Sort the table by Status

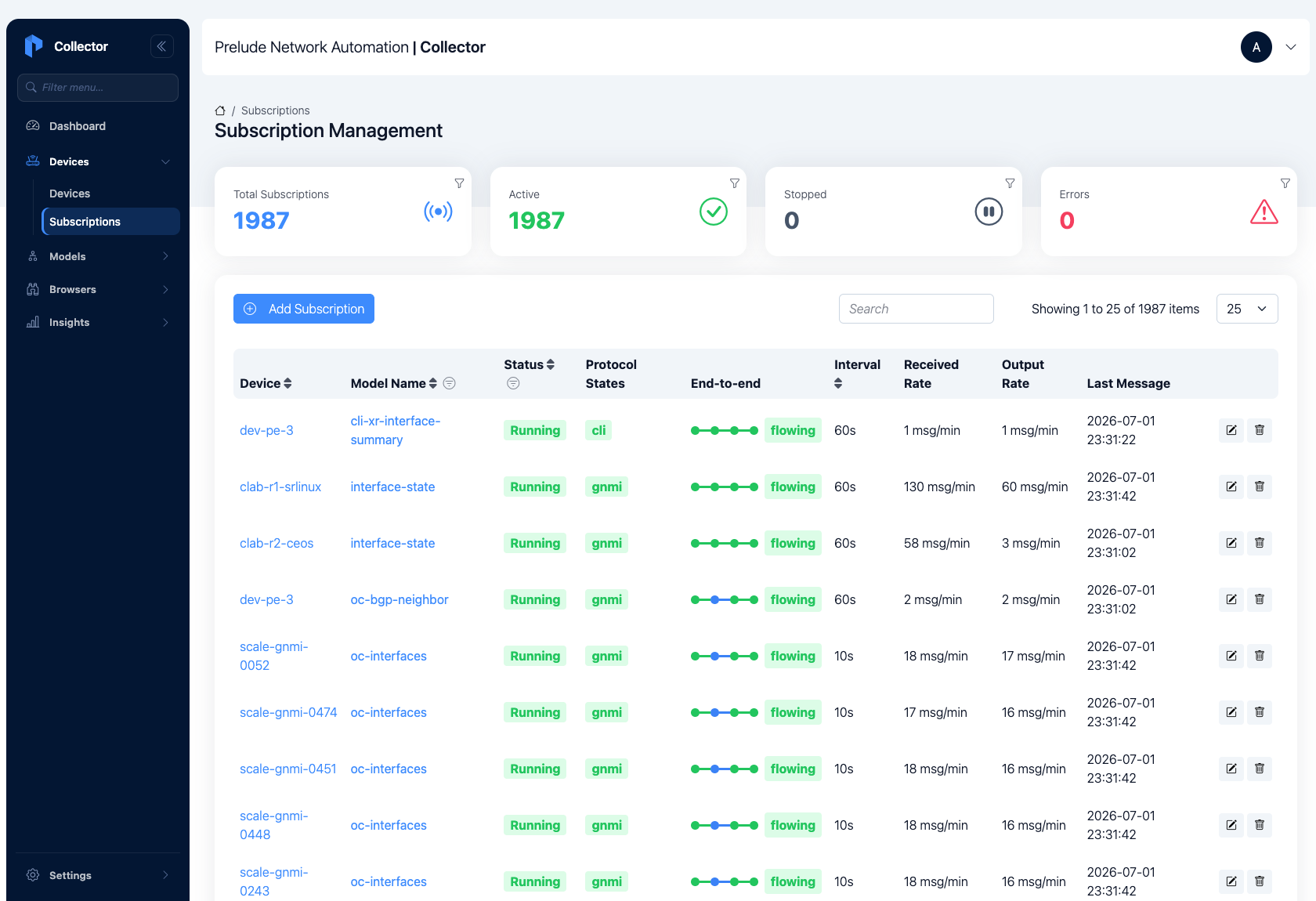coord(551,364)
